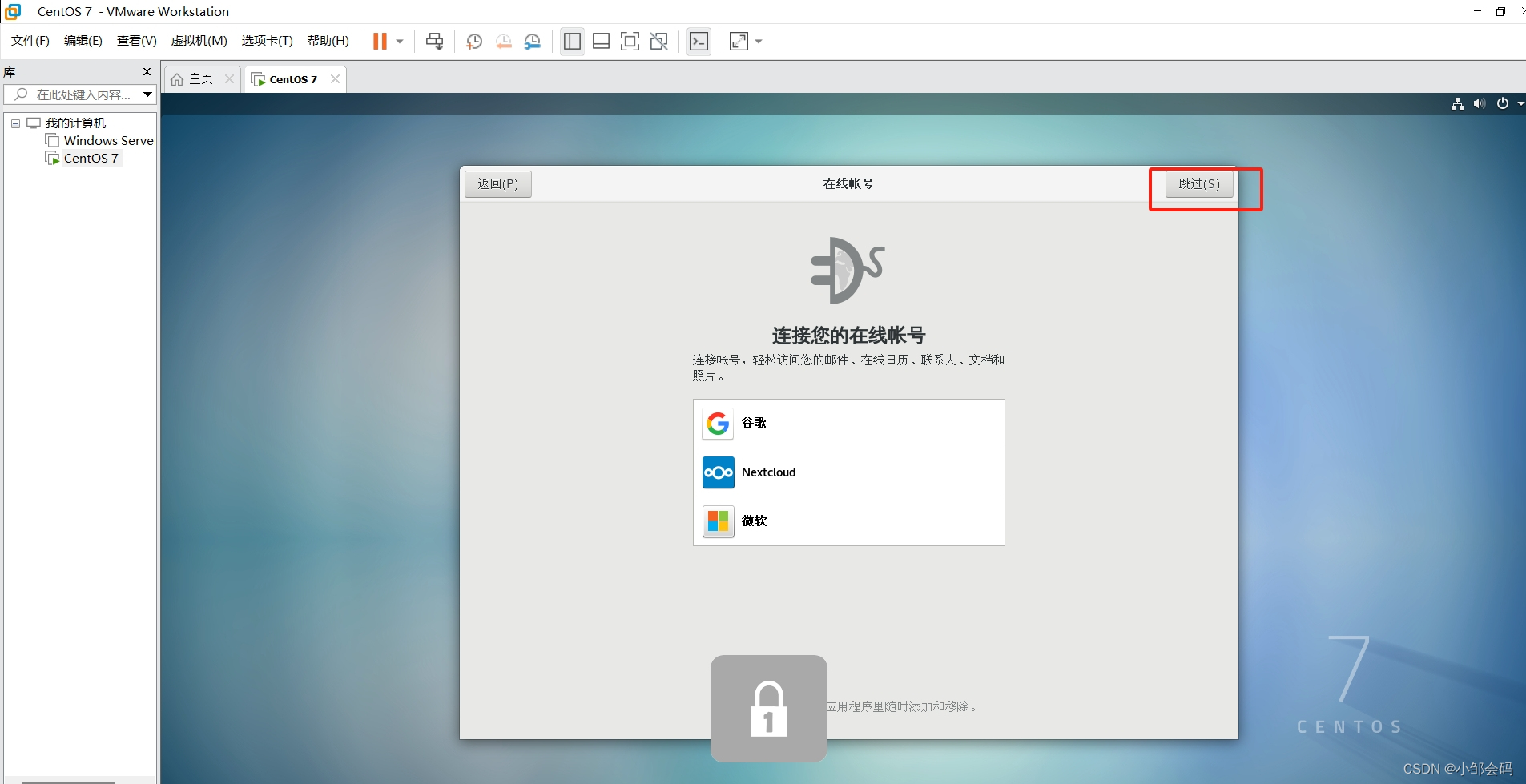Screen dimensions: 1526x784
Task: Click the 返回(P) button
Action: point(498,184)
